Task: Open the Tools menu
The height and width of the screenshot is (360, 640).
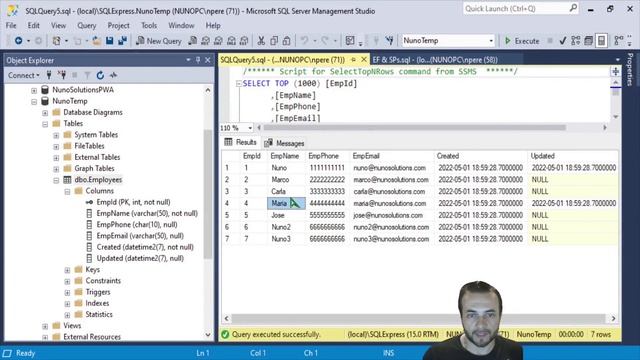Action: (149, 25)
